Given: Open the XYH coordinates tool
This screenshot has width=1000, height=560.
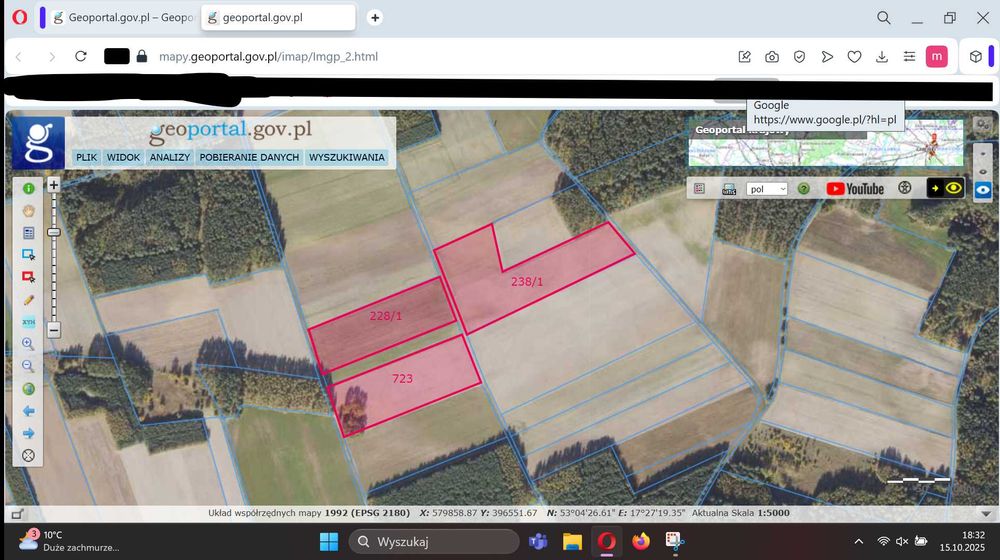Looking at the screenshot, I should [28, 321].
